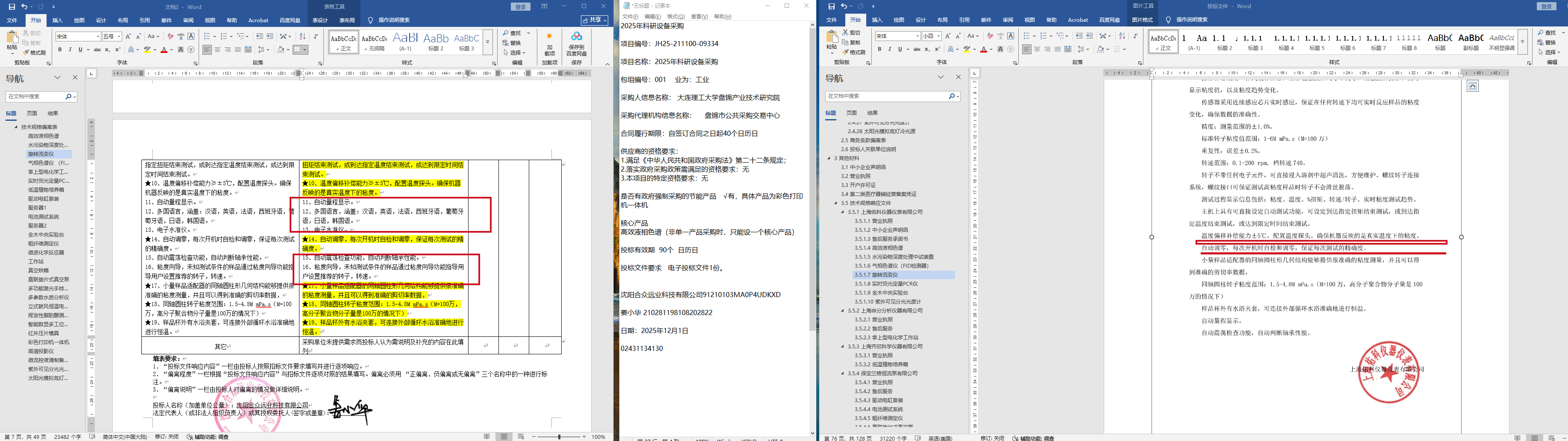1568x441 pixels.
Task: Toggle character shading in 文档2 Word window
Action: (x=181, y=50)
